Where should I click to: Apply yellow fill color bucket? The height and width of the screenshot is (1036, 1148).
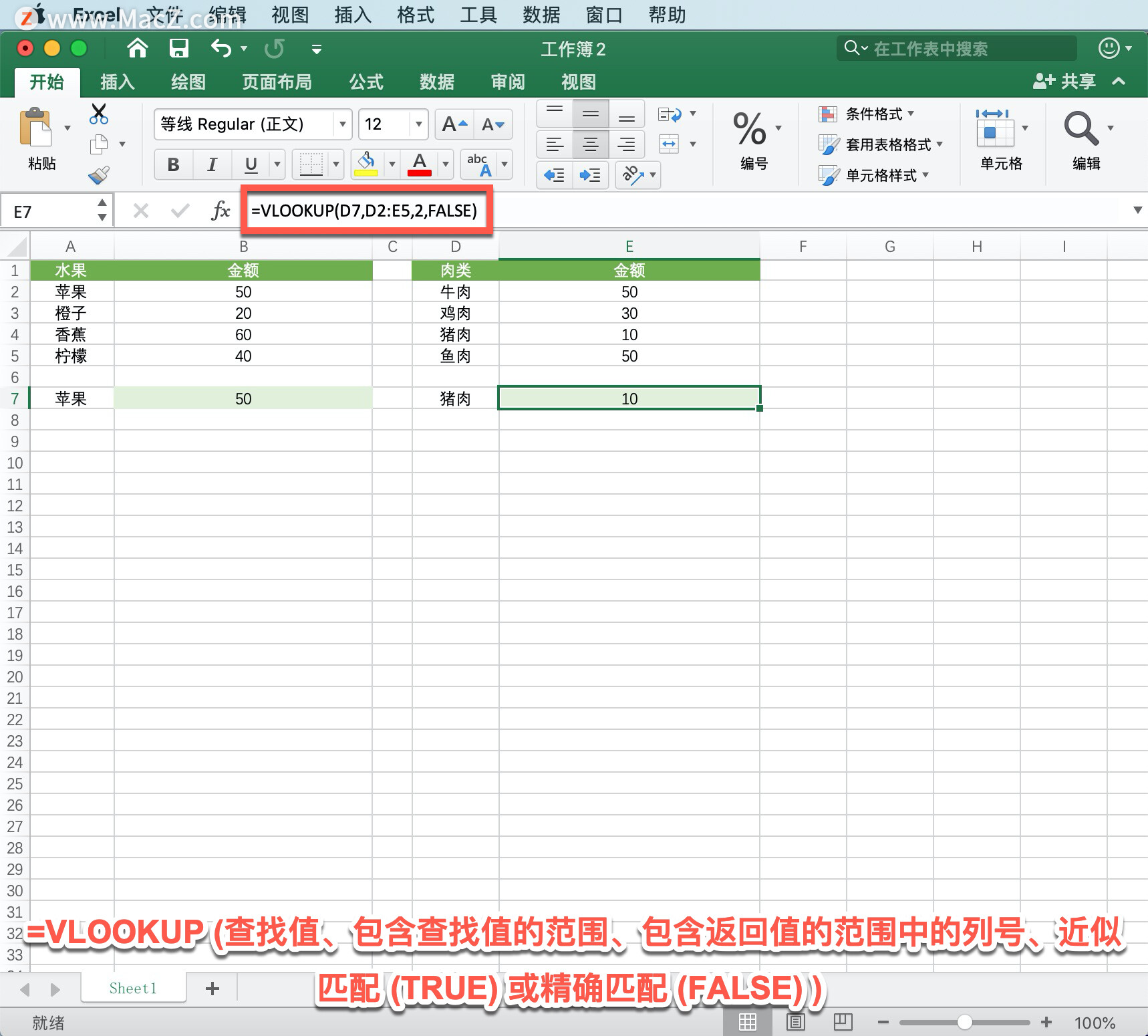coord(366,164)
